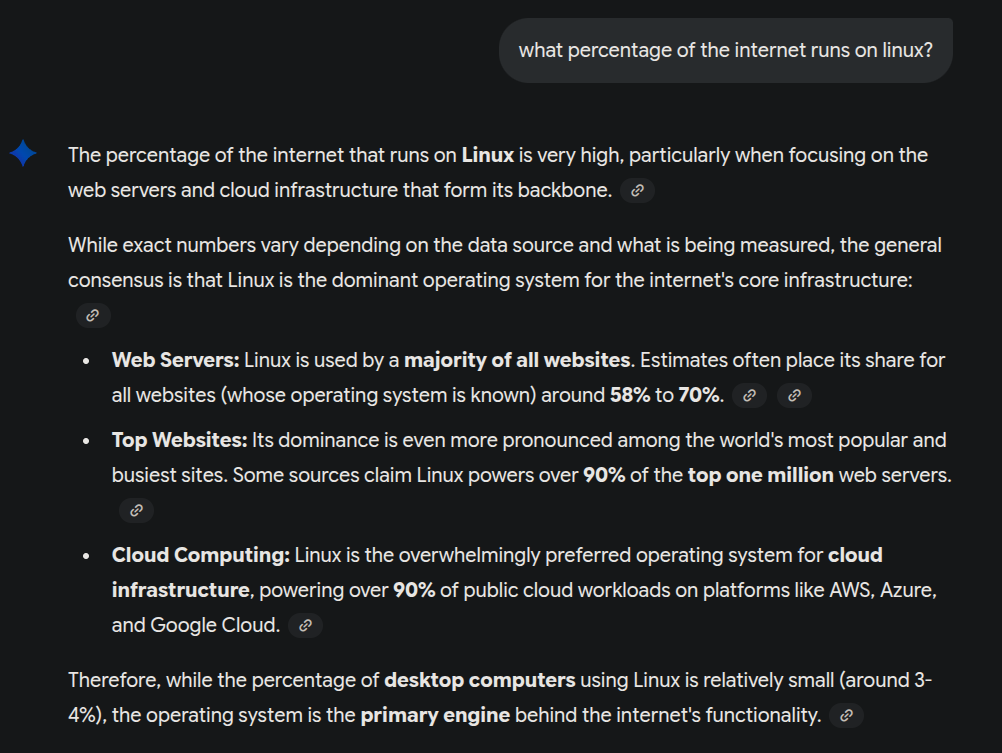1002x753 pixels.
Task: Click the bold word Linux in the first paragraph
Action: [487, 155]
